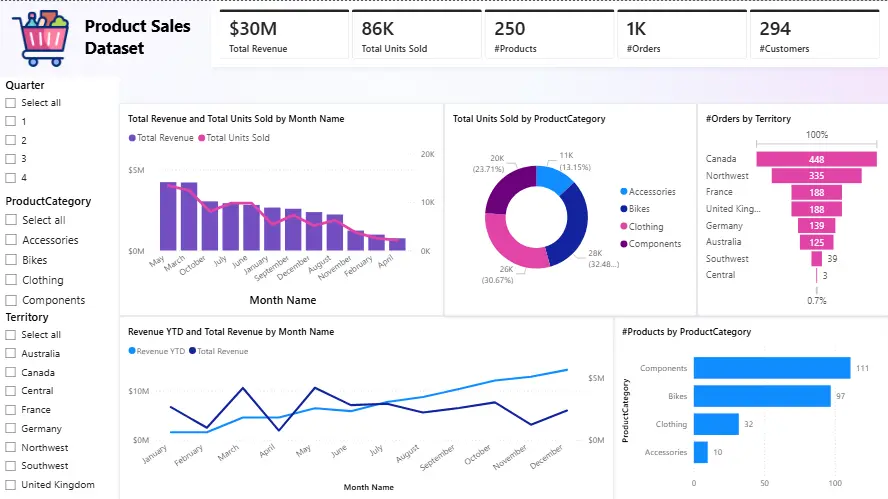
Task: Click '#Orders by Territory' chart title
Action: pyautogui.click(x=748, y=118)
